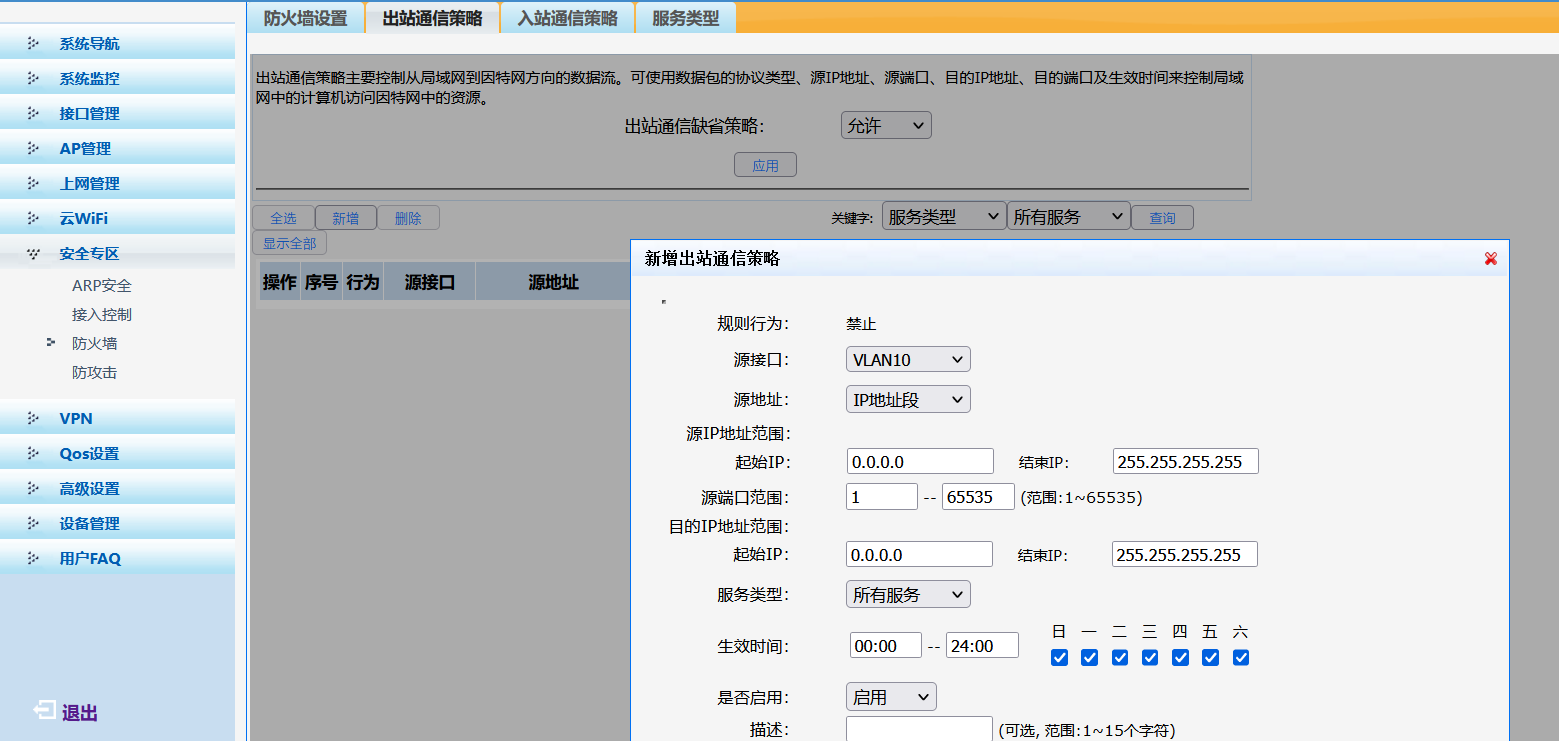Click the arrow icon beside 设备管理
Viewport: 1559px width, 741px height.
pos(34,523)
